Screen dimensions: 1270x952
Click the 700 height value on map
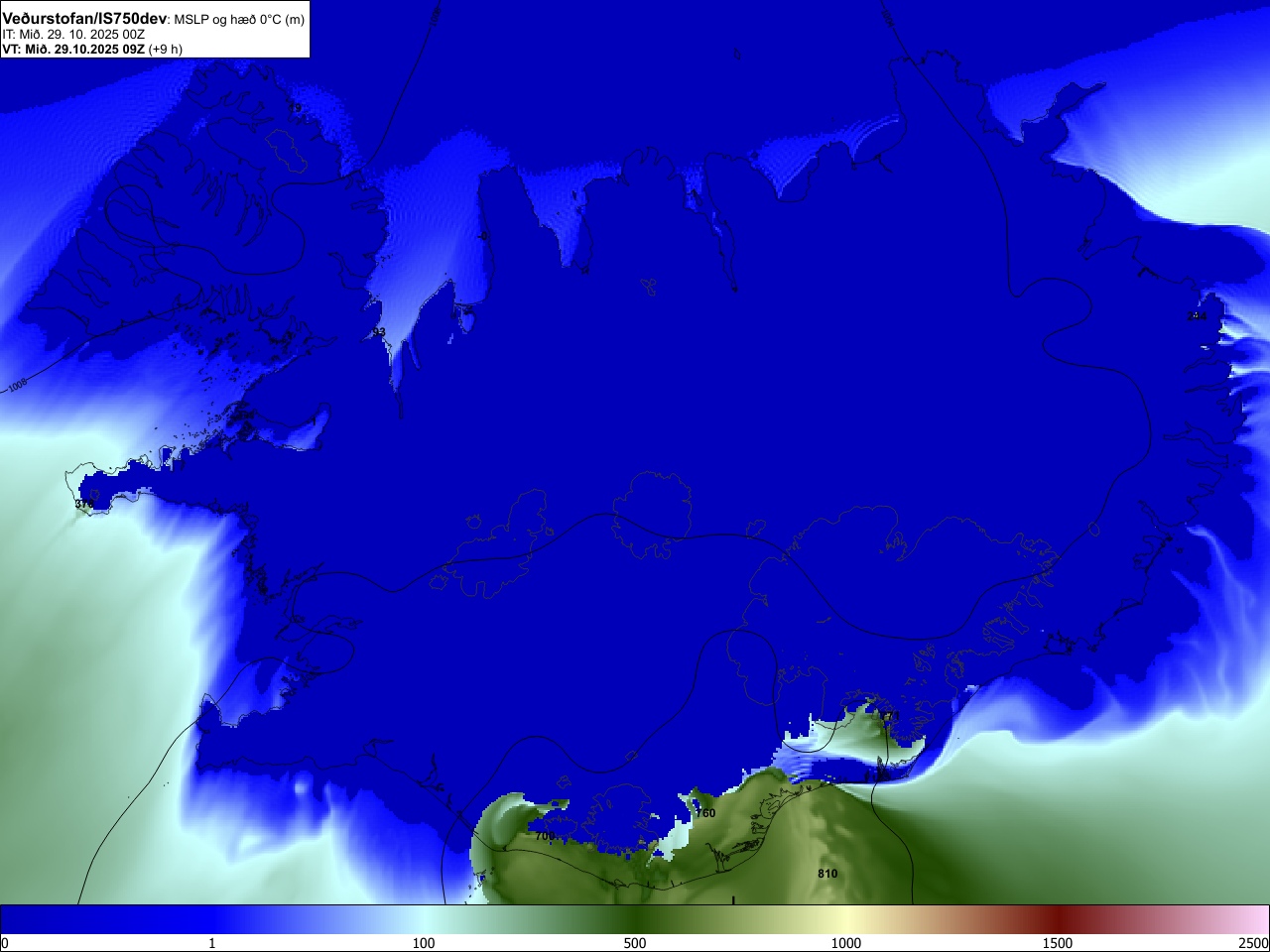pyautogui.click(x=545, y=836)
